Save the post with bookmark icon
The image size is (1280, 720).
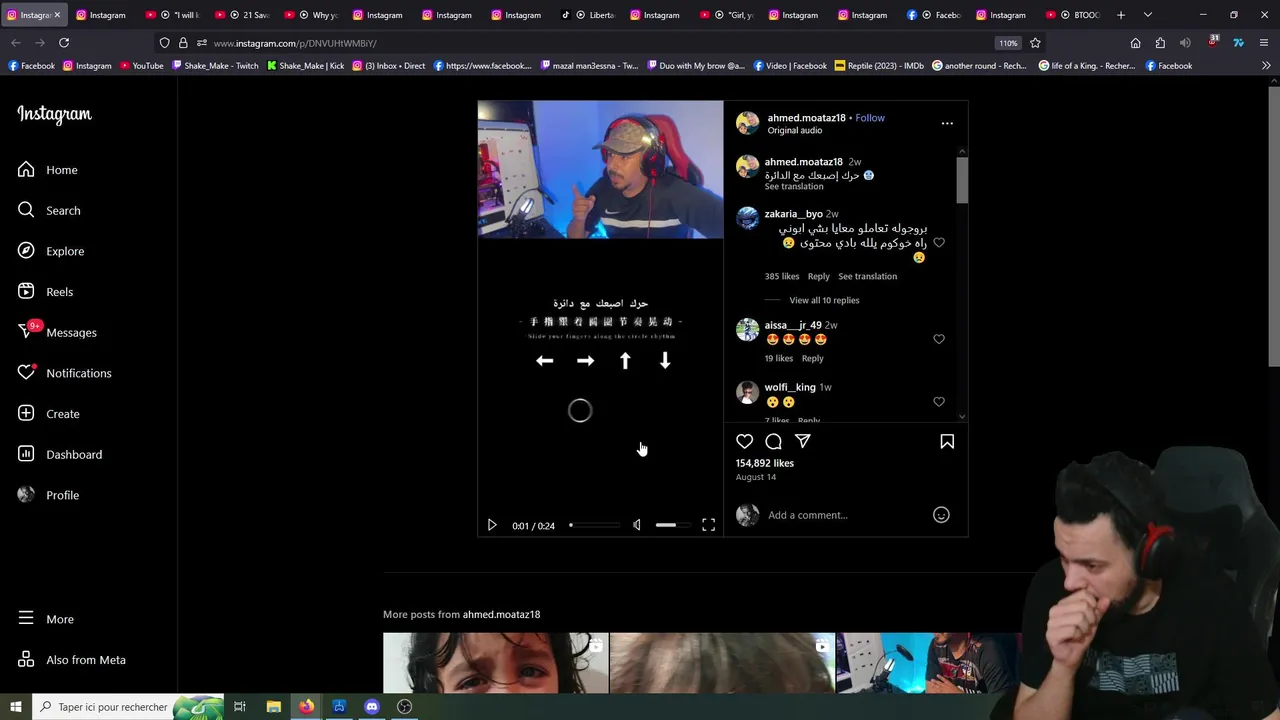tap(947, 441)
